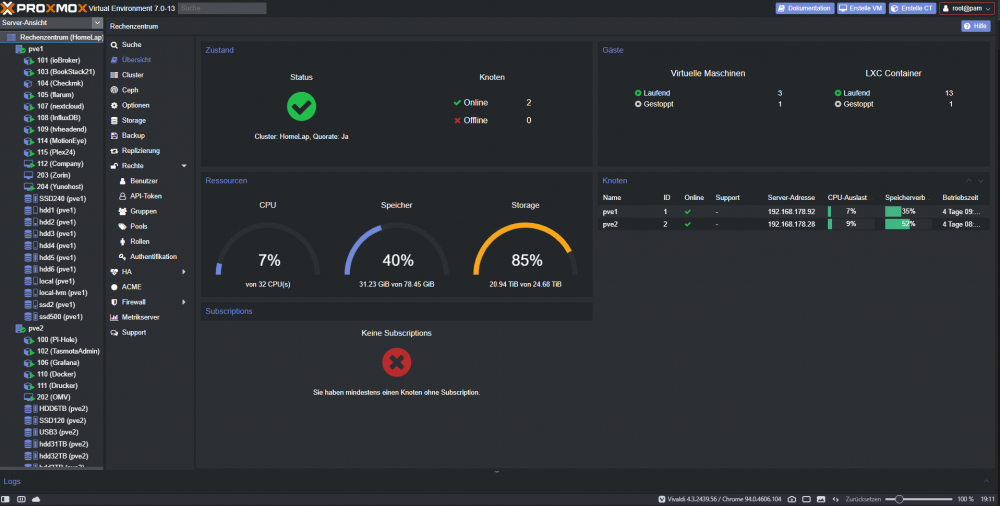Click Zurücksetzen to reset zoom
The width and height of the screenshot is (1000, 506).
(863, 499)
